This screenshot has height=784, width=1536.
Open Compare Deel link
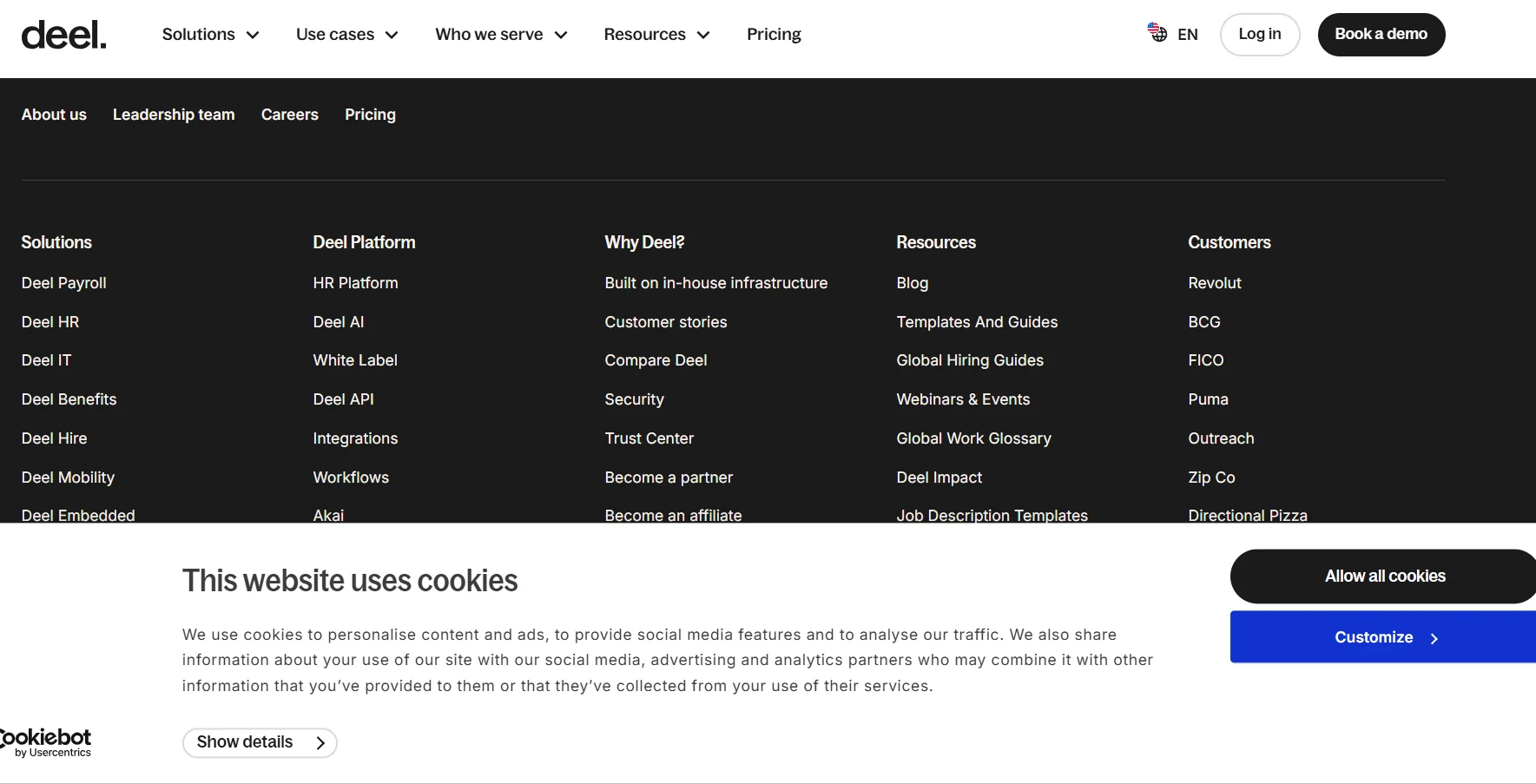(656, 360)
